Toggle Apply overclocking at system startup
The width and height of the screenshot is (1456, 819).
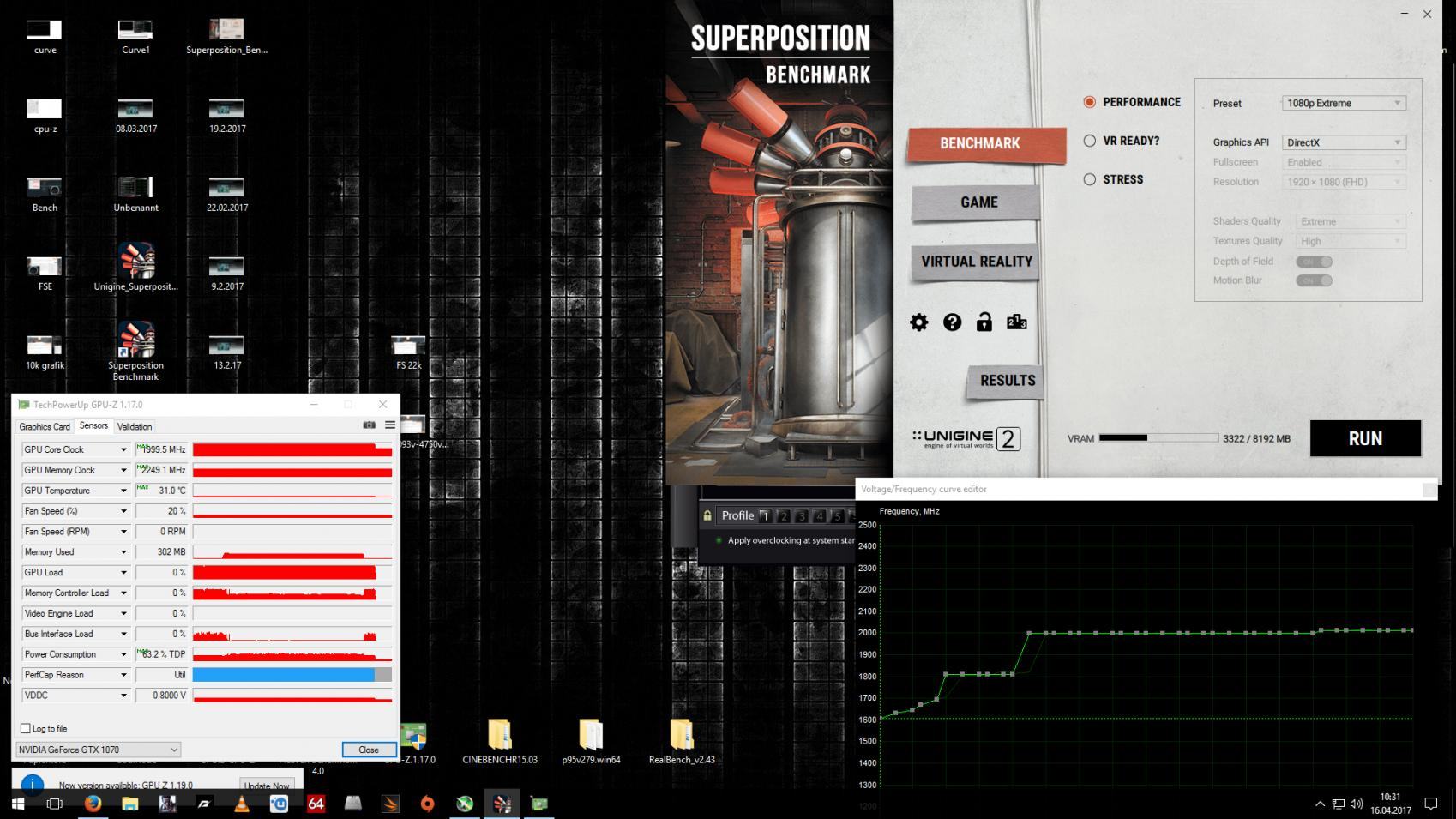(x=719, y=540)
